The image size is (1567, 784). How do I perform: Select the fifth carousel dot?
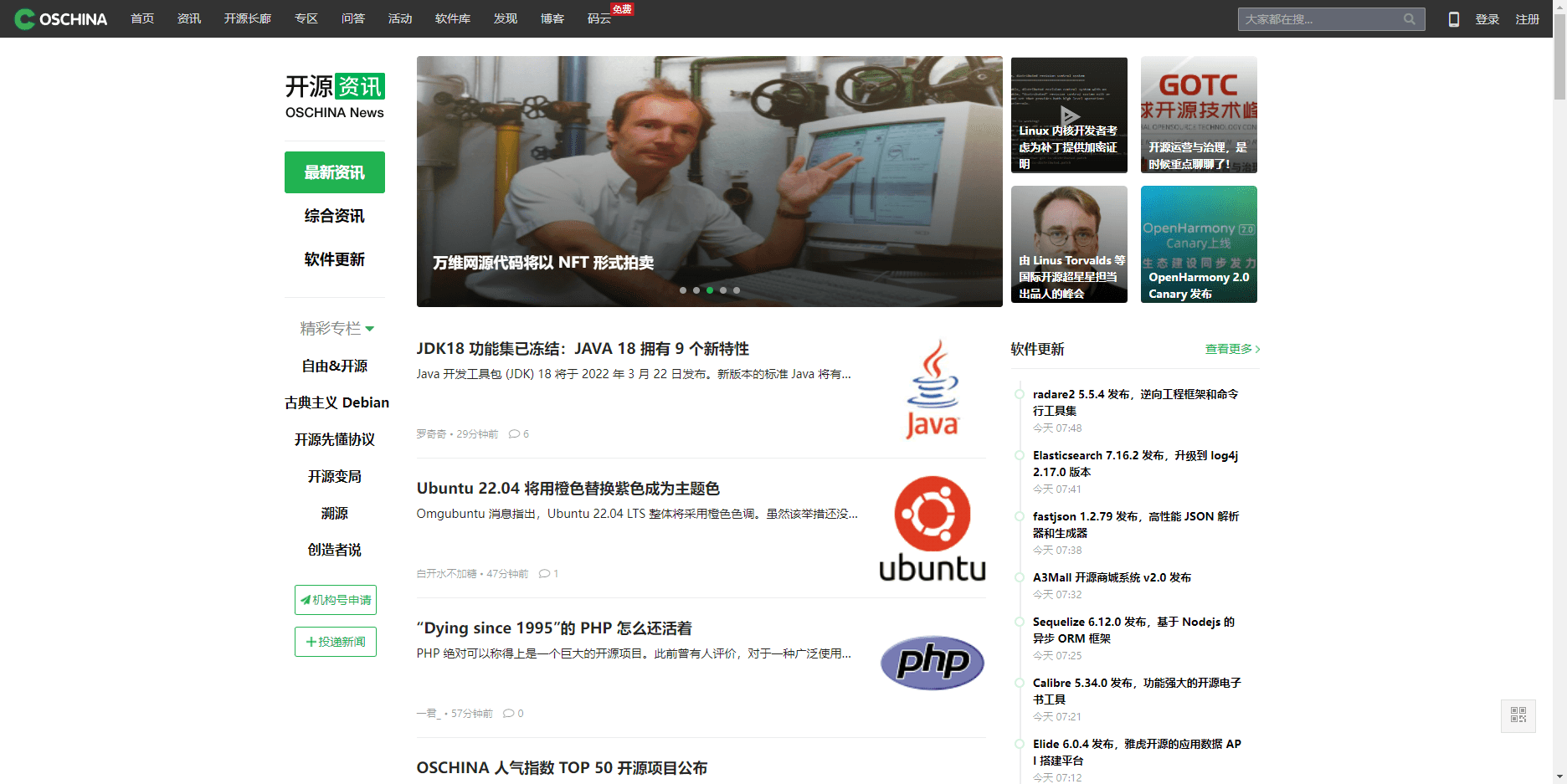coord(737,290)
